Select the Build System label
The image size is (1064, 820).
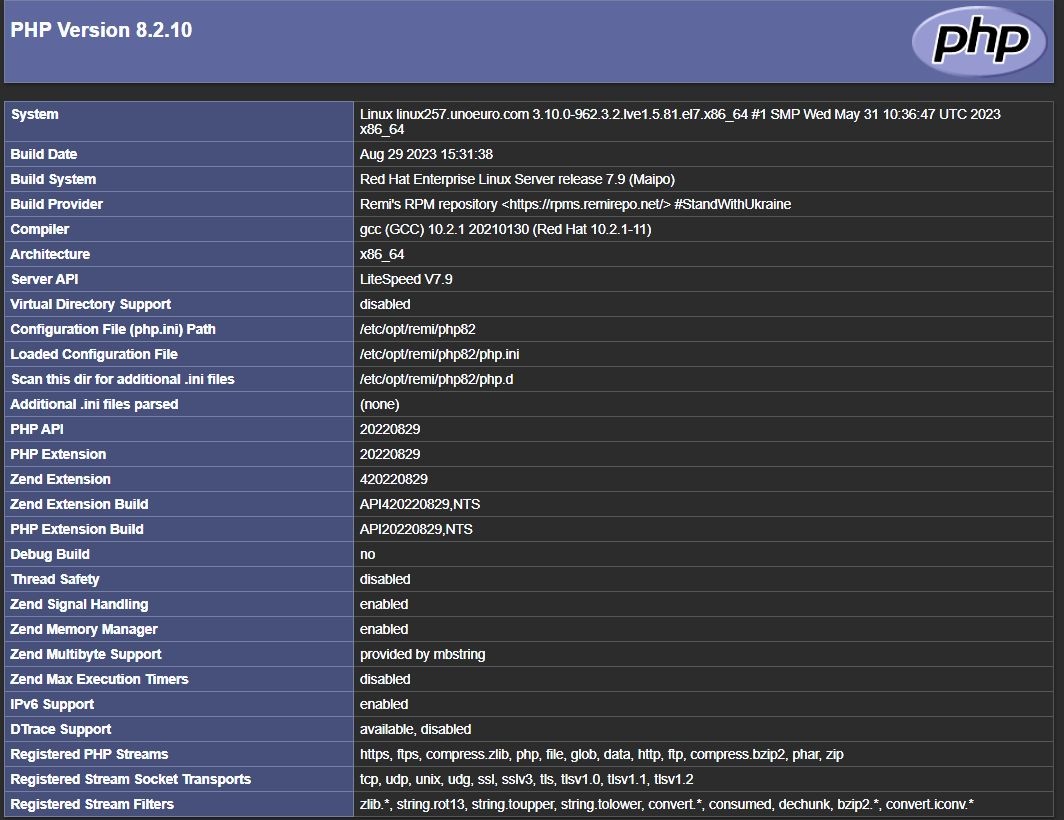54,179
